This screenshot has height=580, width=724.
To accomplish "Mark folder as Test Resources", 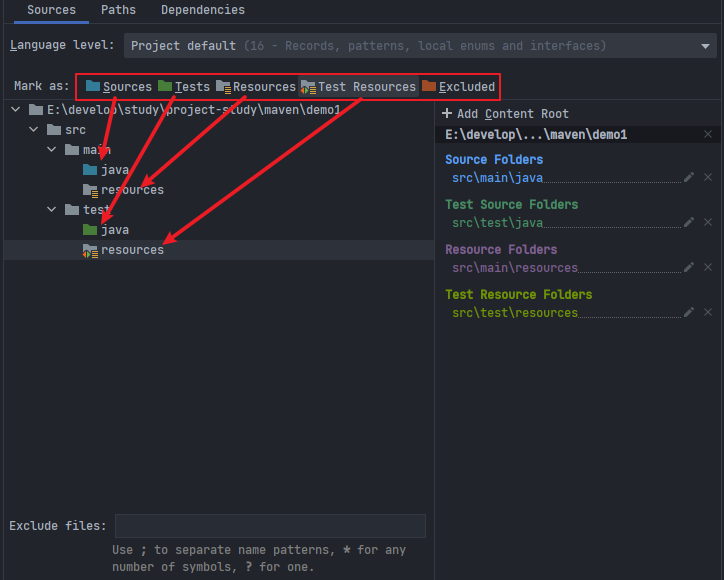I will pyautogui.click(x=358, y=86).
